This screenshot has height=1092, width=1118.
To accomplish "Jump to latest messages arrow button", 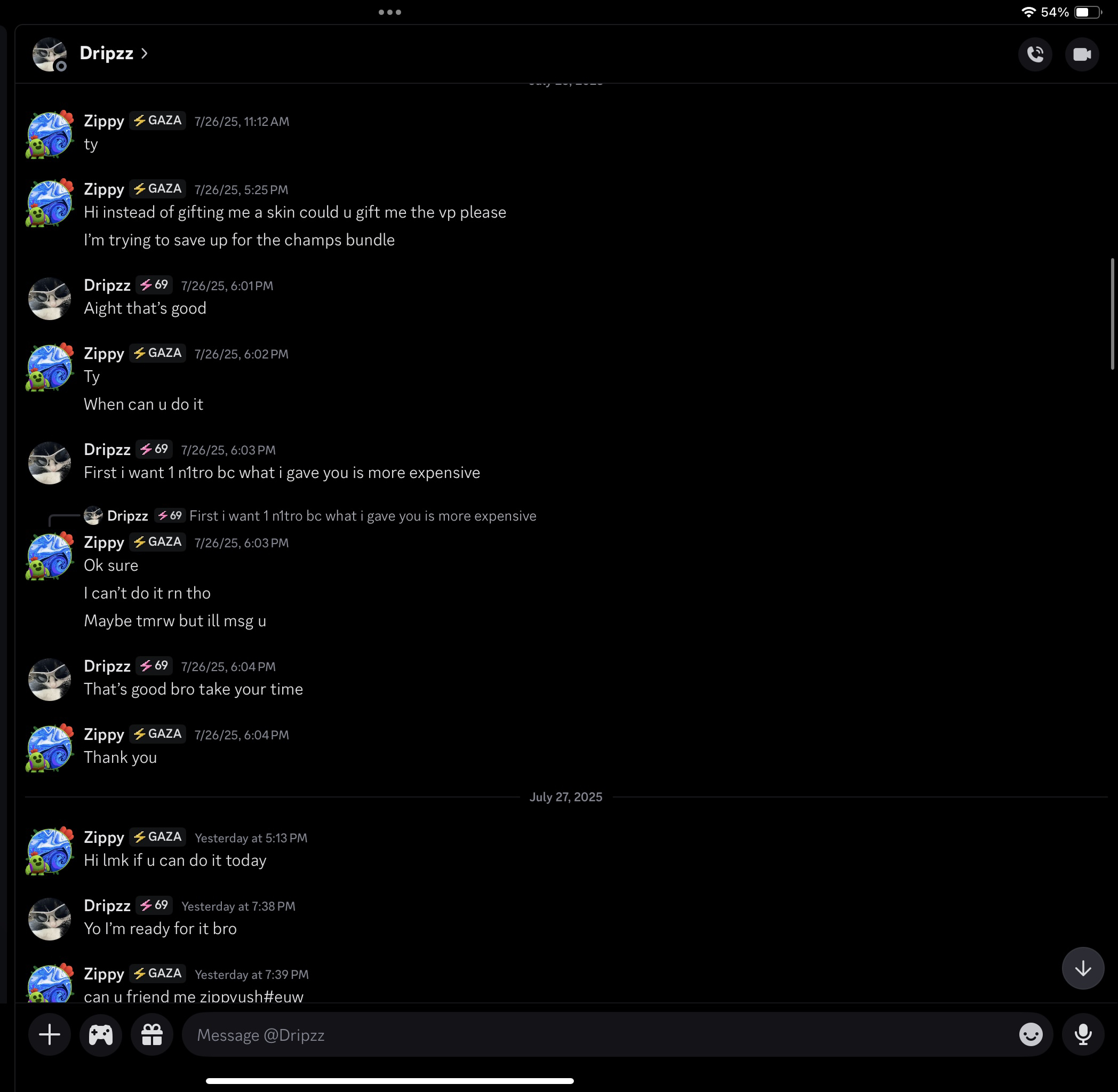I will 1082,969.
